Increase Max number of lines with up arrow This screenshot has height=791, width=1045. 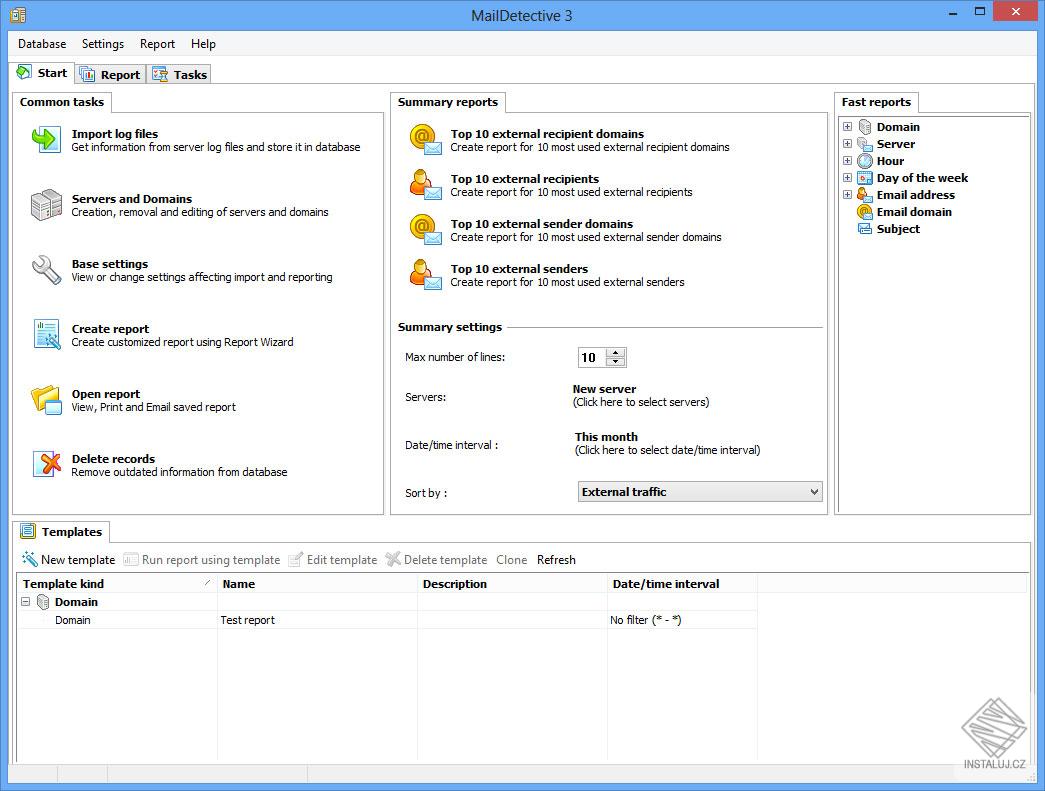[616, 353]
